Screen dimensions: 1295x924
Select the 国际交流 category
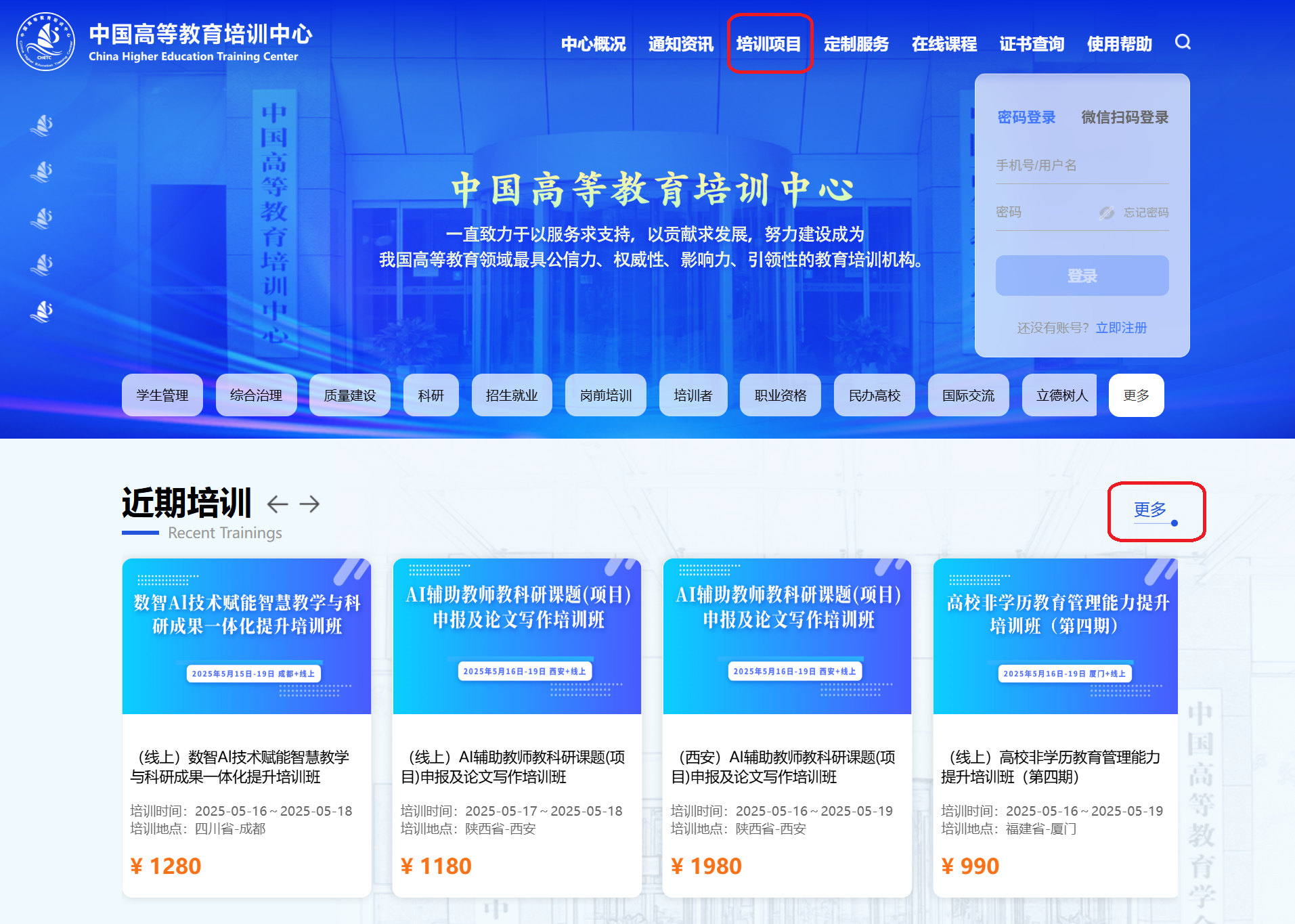coord(969,395)
